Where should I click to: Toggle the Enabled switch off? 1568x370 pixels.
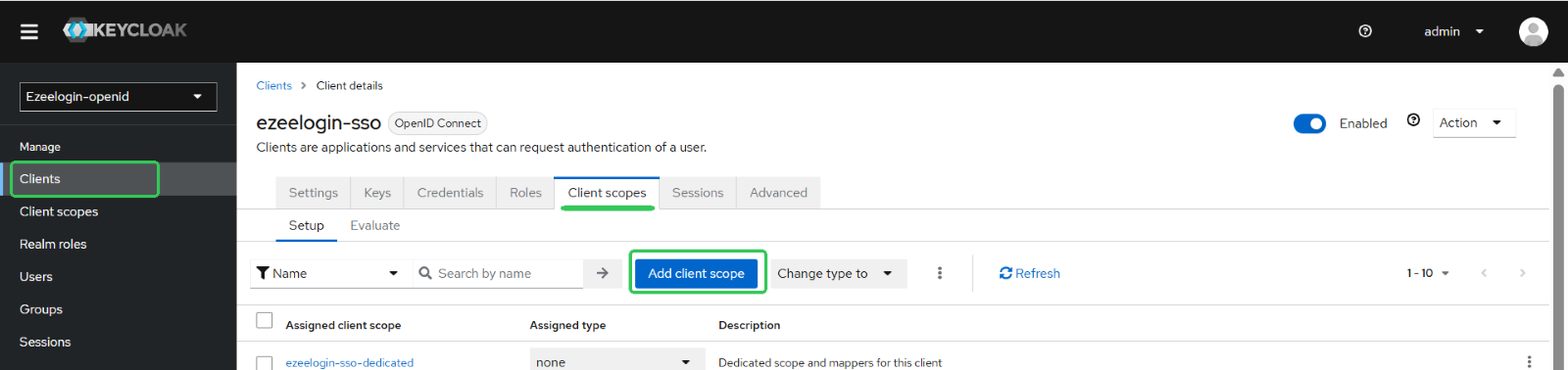(x=1309, y=123)
